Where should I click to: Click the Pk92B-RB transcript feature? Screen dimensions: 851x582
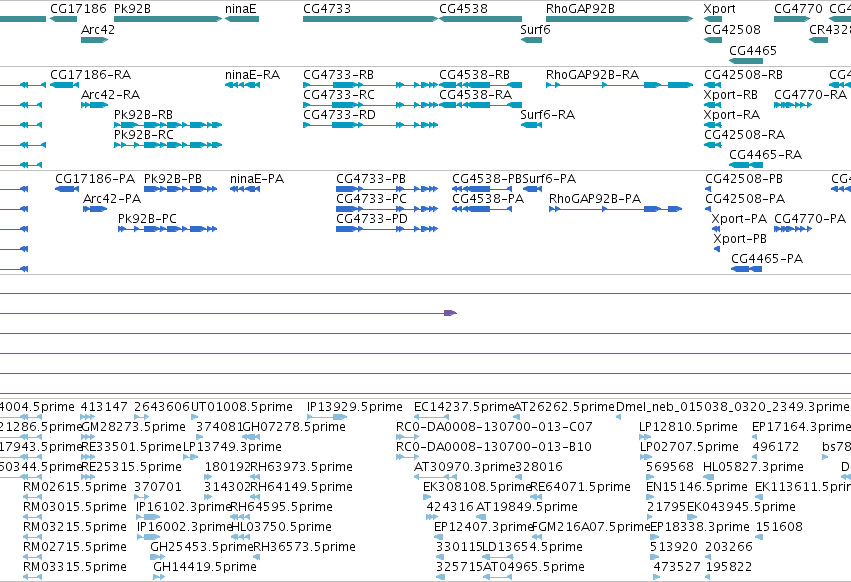coord(168,125)
